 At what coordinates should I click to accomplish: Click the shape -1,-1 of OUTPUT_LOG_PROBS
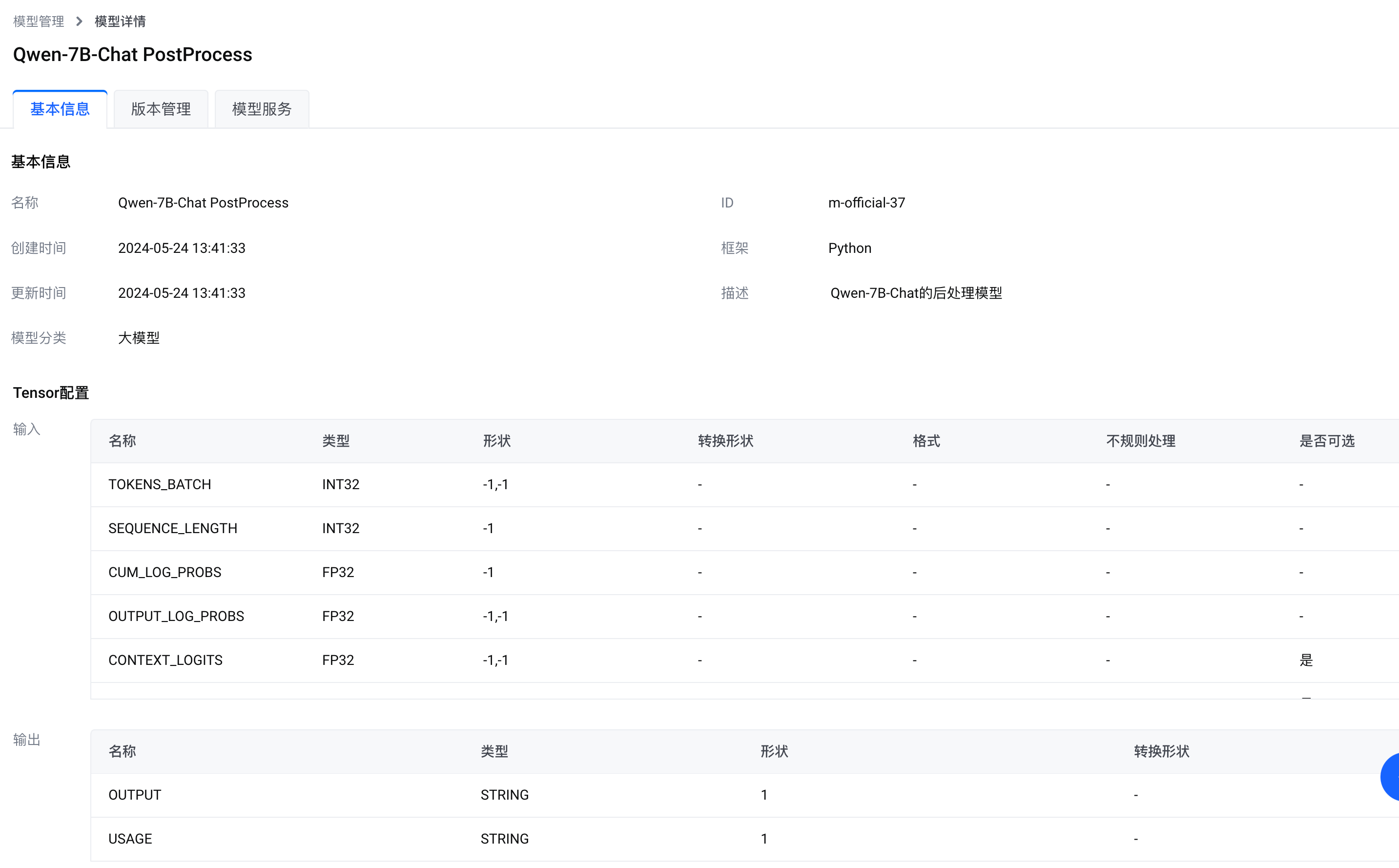496,616
